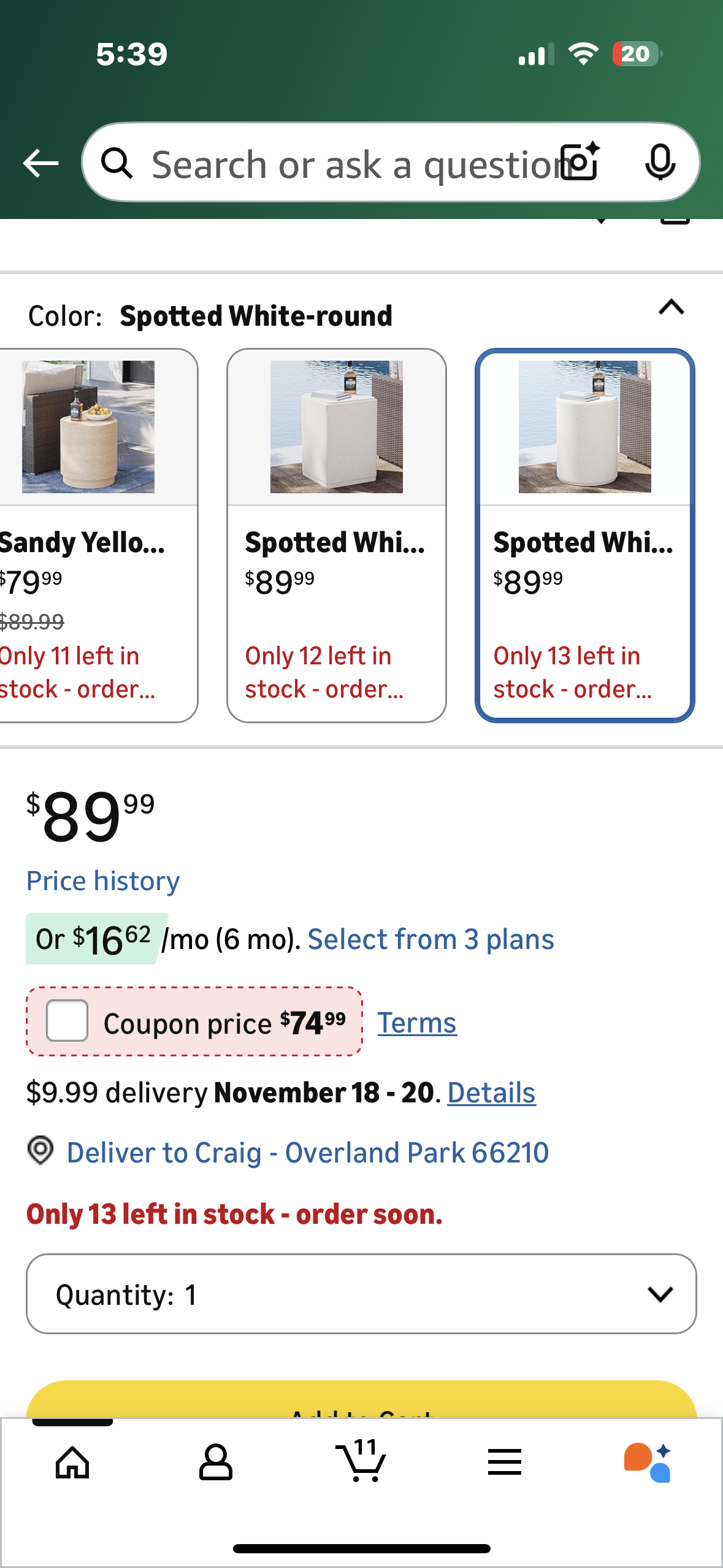Collapse the Color options section chevron

point(671,307)
